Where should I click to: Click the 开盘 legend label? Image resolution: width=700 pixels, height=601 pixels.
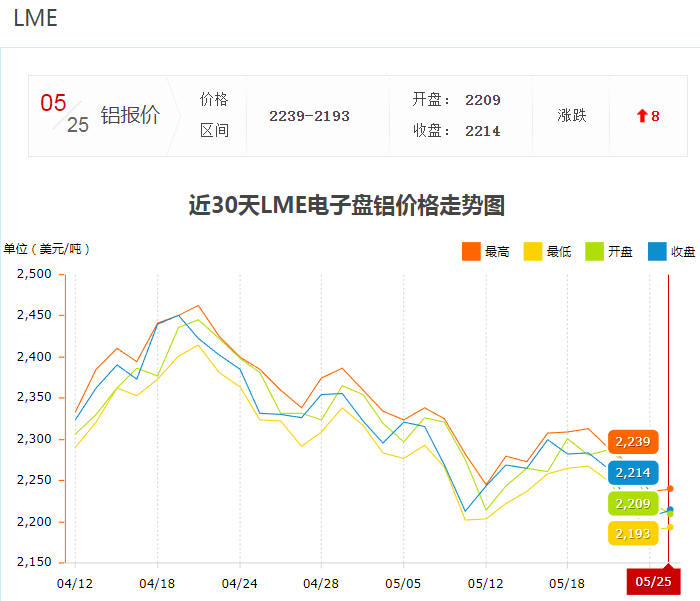coord(620,252)
